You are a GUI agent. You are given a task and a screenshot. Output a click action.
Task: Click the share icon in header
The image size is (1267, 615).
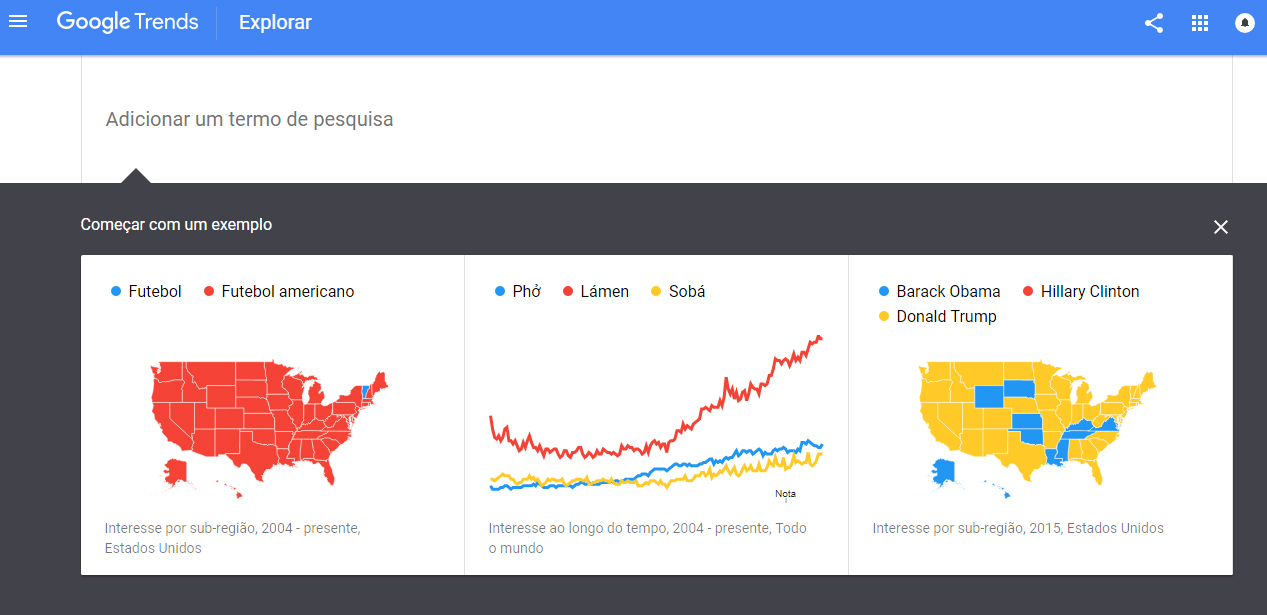coord(1154,23)
